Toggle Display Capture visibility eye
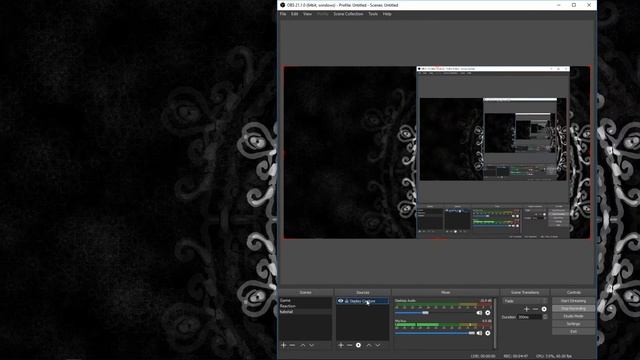 [340, 301]
